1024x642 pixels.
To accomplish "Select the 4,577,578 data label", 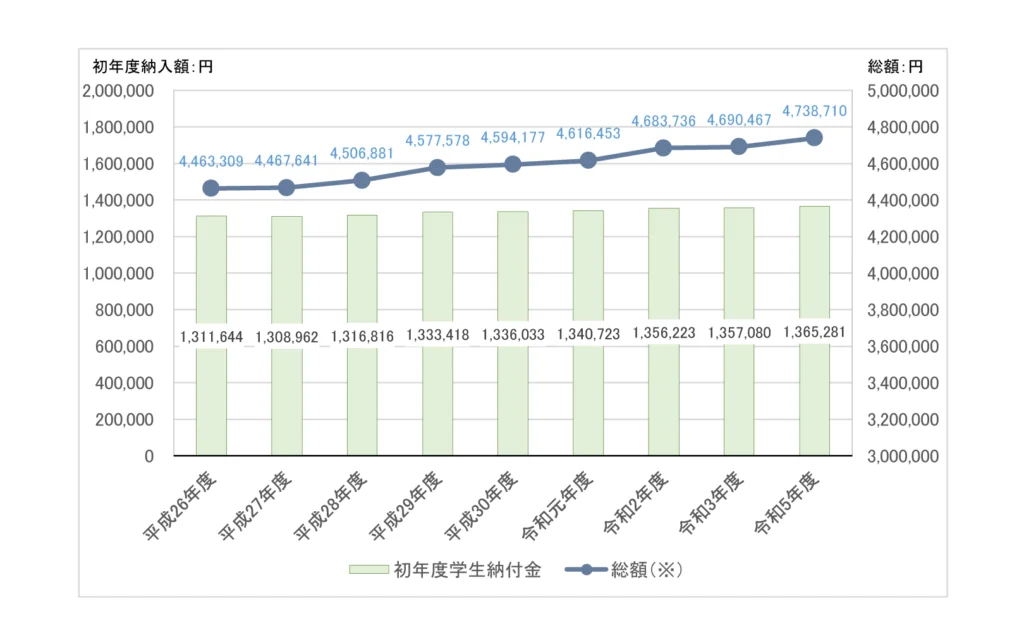I will point(438,141).
